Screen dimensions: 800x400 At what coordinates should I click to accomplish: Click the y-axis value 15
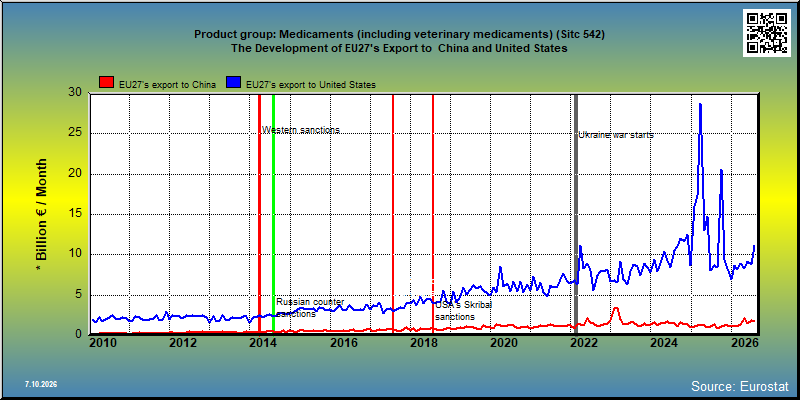tap(74, 214)
